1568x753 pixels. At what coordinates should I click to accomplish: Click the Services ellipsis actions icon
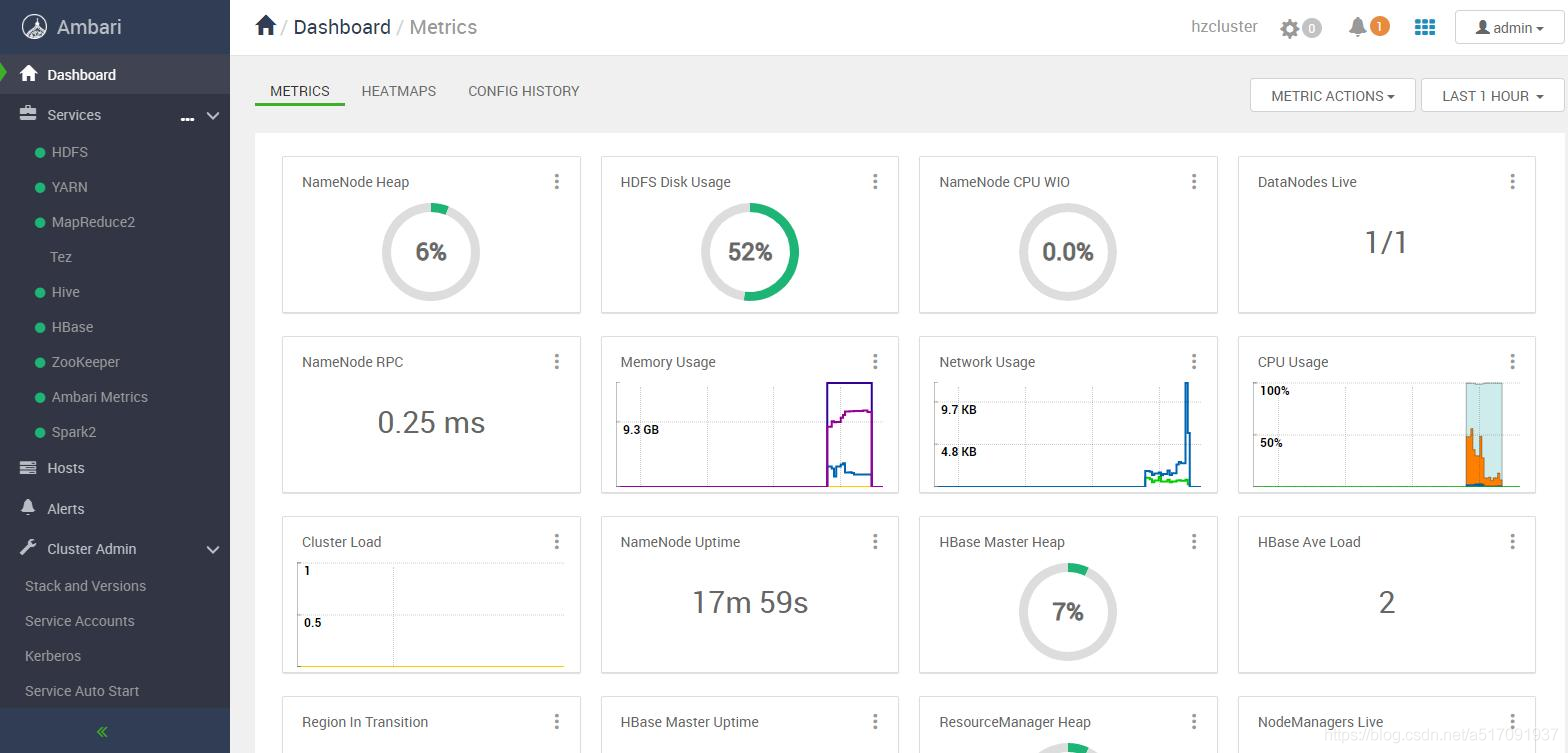[x=187, y=118]
